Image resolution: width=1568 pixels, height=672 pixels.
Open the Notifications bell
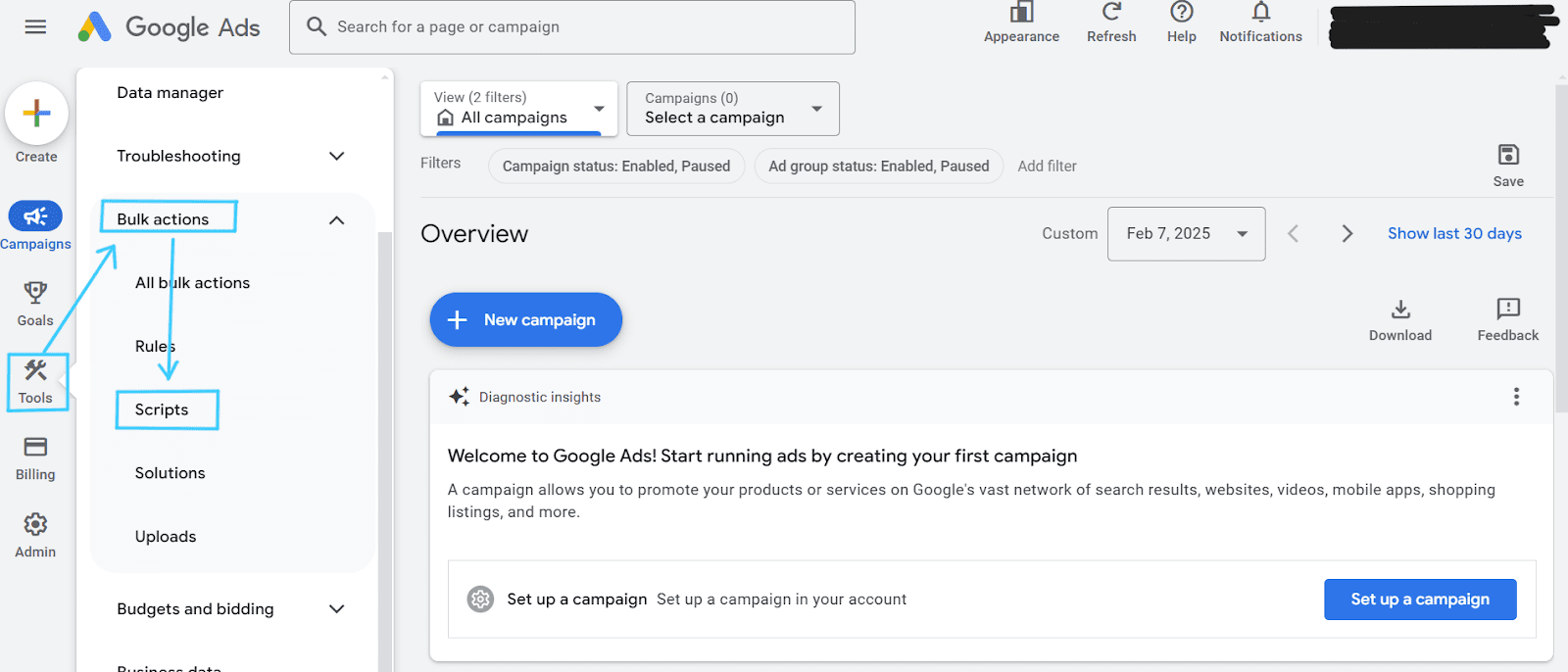pos(1260,13)
